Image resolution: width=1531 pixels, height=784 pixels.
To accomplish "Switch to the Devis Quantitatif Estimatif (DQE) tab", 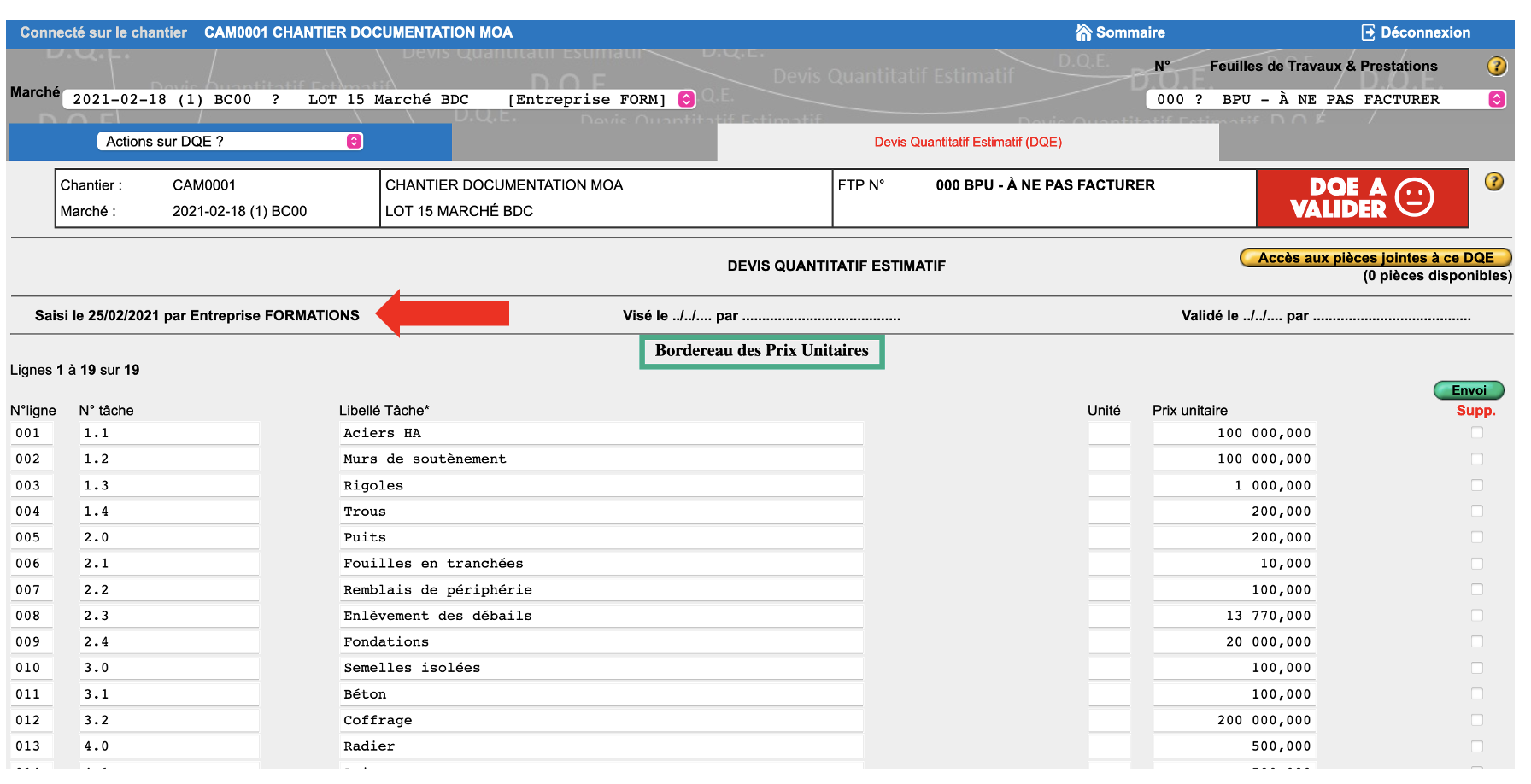I will pyautogui.click(x=967, y=142).
